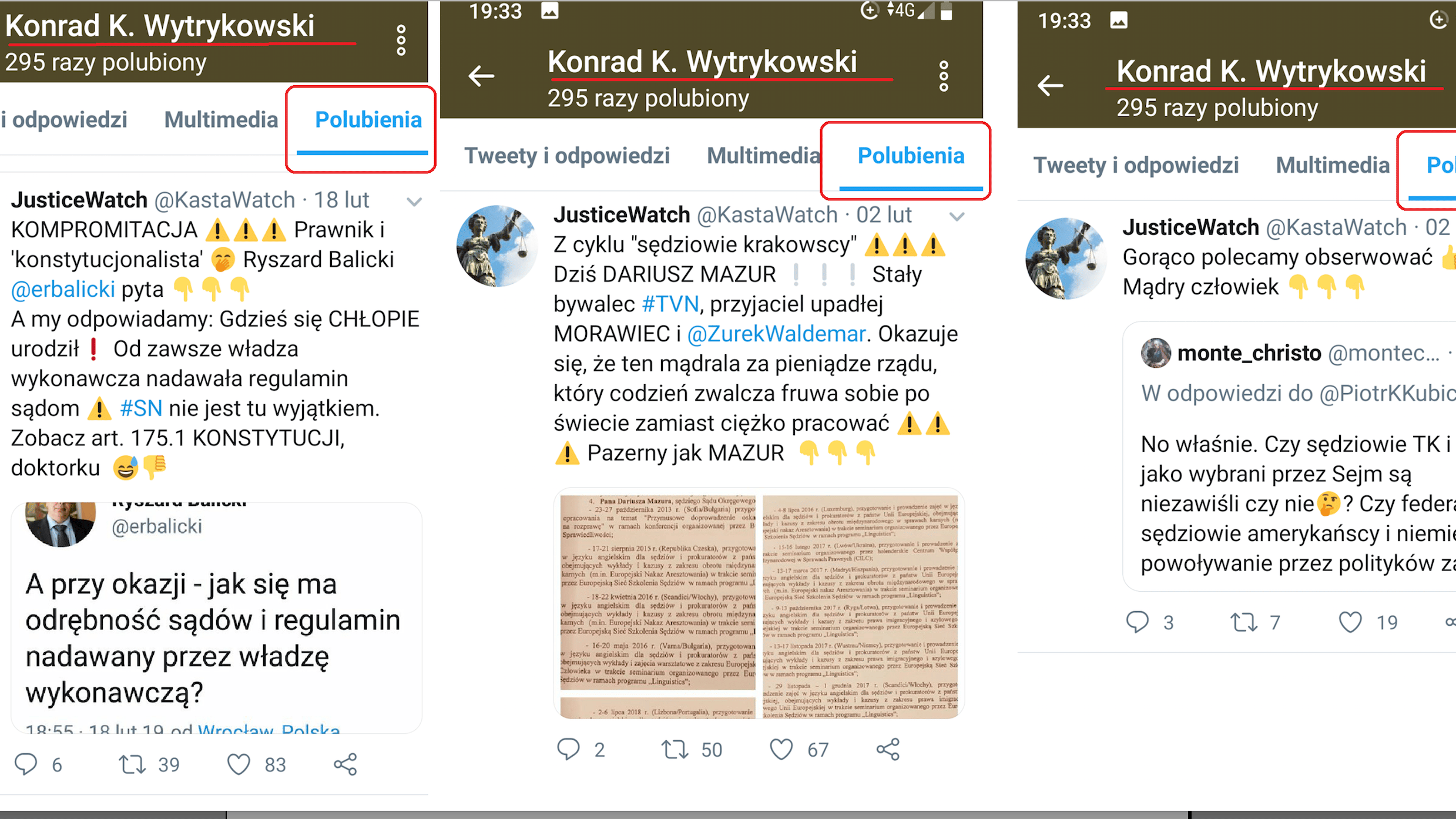
Task: Open the scanned document image thumbnail
Action: click(x=759, y=603)
